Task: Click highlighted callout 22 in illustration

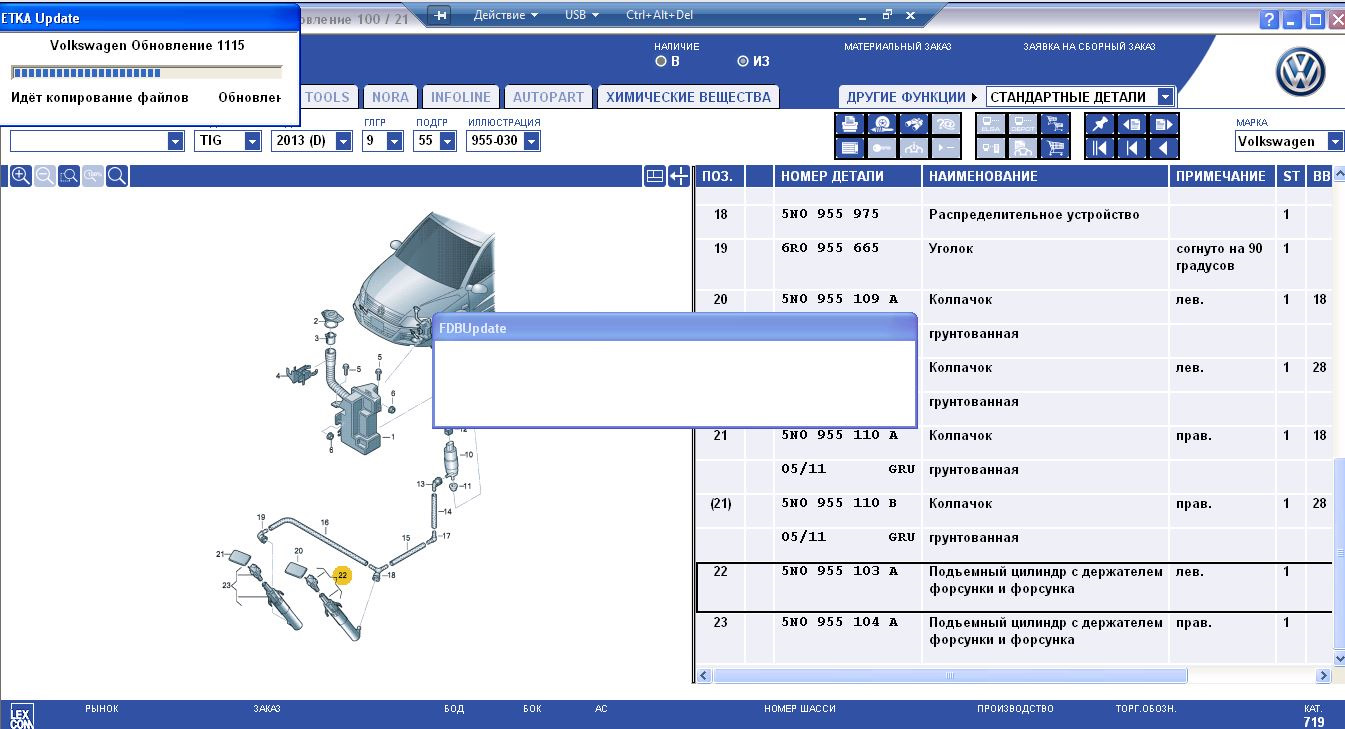Action: click(342, 575)
